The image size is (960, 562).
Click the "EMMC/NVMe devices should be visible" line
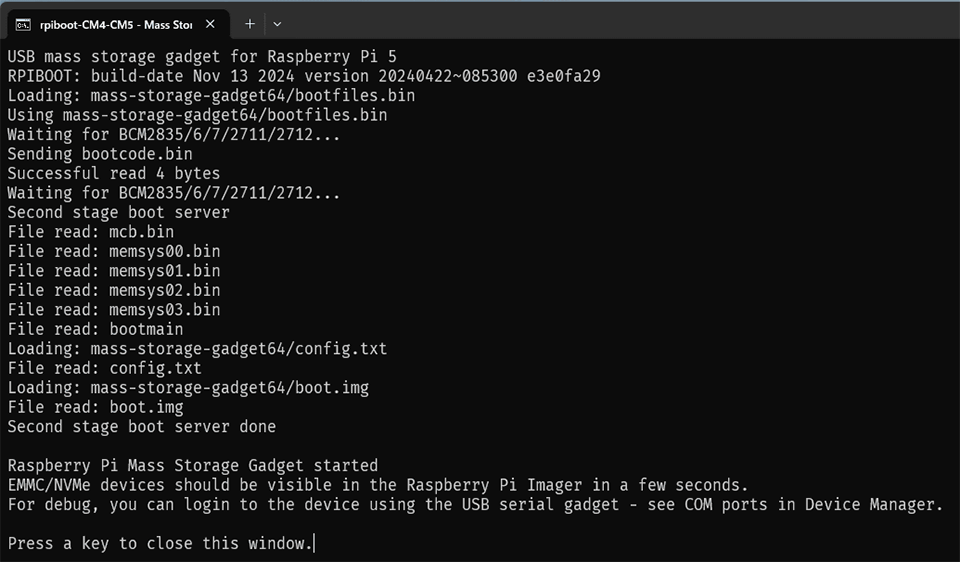[377, 485]
